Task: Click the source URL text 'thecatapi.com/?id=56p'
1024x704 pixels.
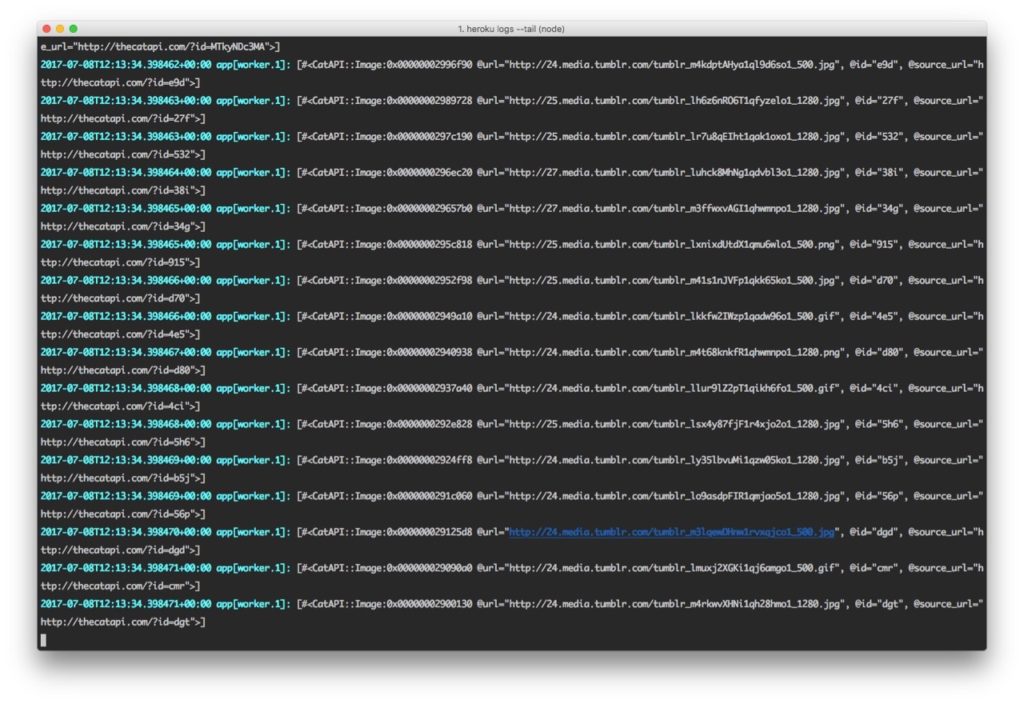Action: (133, 514)
